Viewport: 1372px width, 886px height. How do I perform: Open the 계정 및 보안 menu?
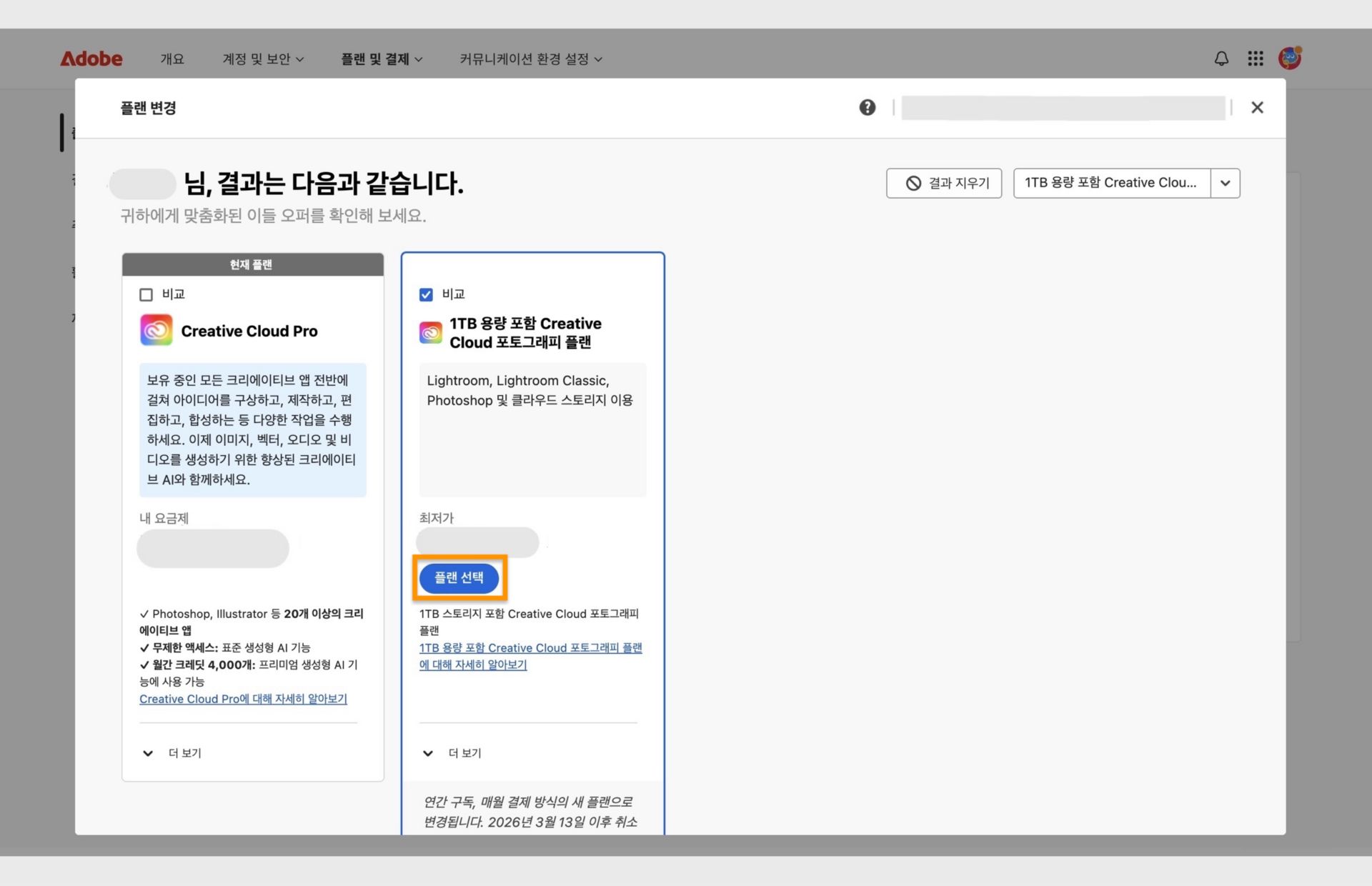click(x=263, y=59)
